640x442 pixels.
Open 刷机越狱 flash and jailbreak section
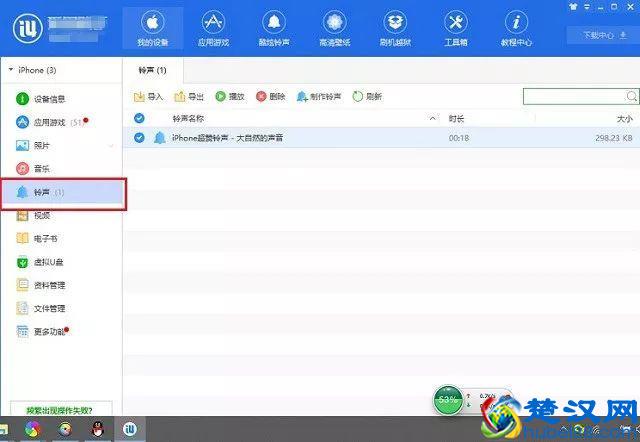395,28
